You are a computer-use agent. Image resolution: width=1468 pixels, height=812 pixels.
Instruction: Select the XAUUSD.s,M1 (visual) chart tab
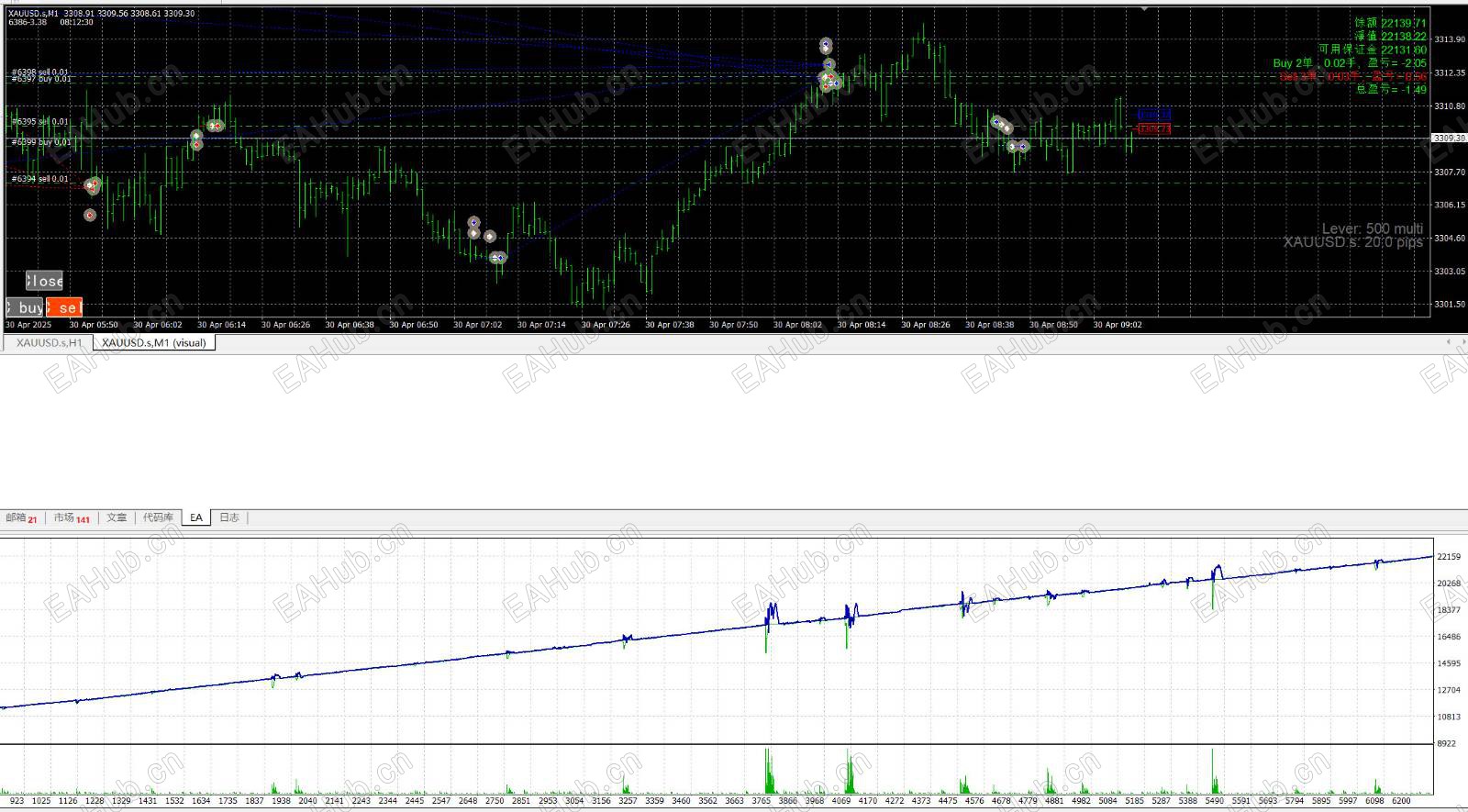tap(154, 343)
